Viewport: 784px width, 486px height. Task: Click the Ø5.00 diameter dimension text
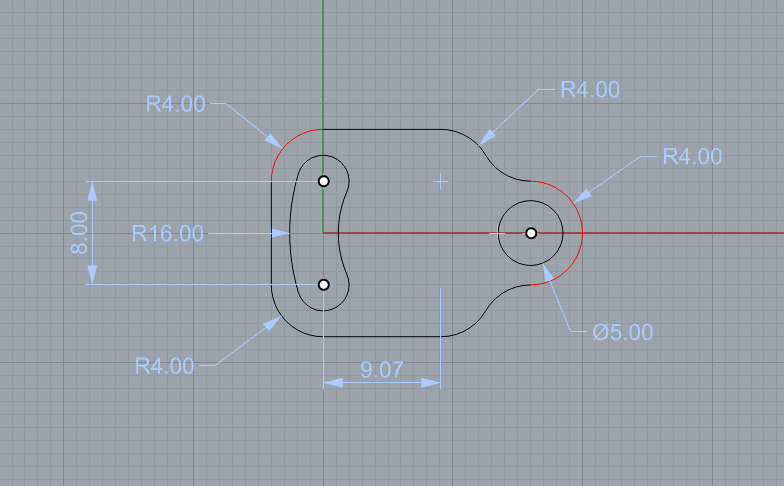pos(621,333)
